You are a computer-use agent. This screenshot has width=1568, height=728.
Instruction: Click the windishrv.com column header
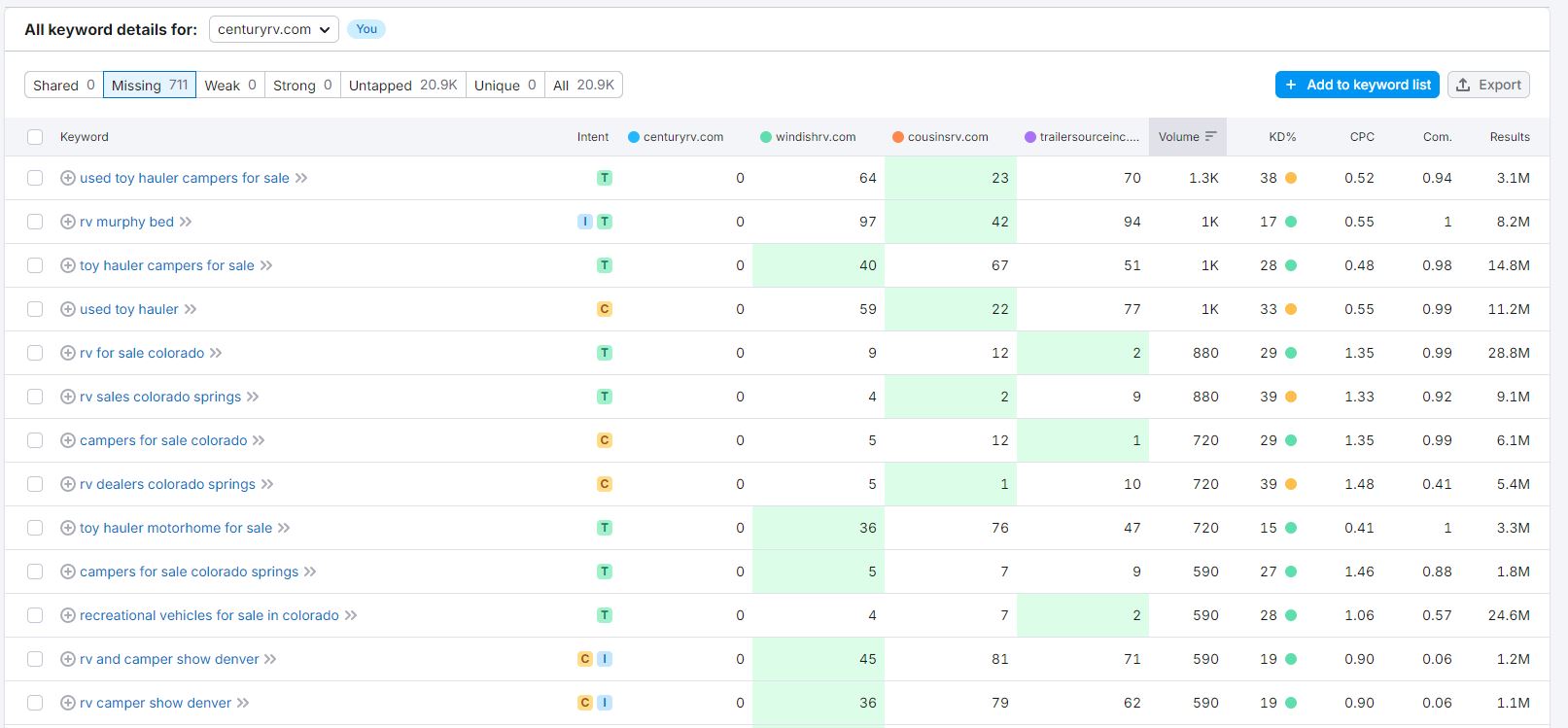pos(808,137)
